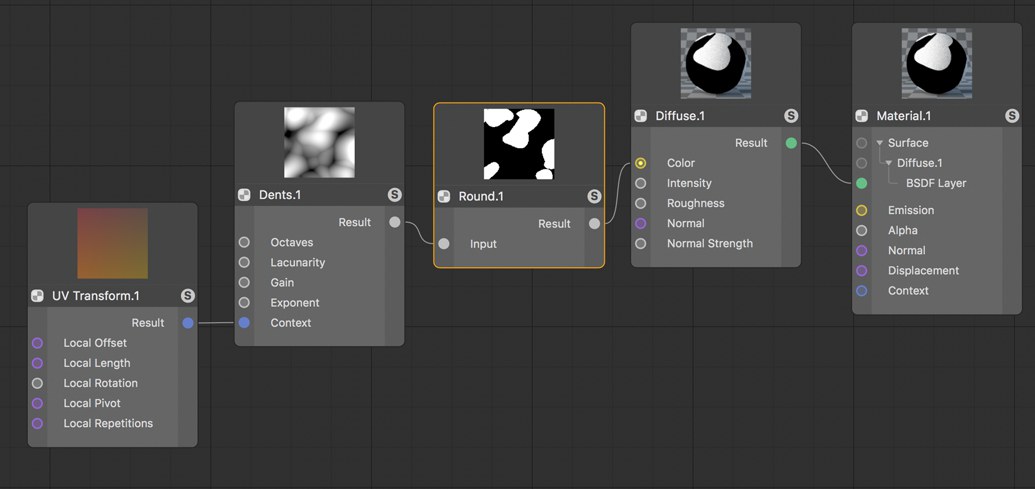Click checkered icon beside Dents.1 title

point(244,195)
